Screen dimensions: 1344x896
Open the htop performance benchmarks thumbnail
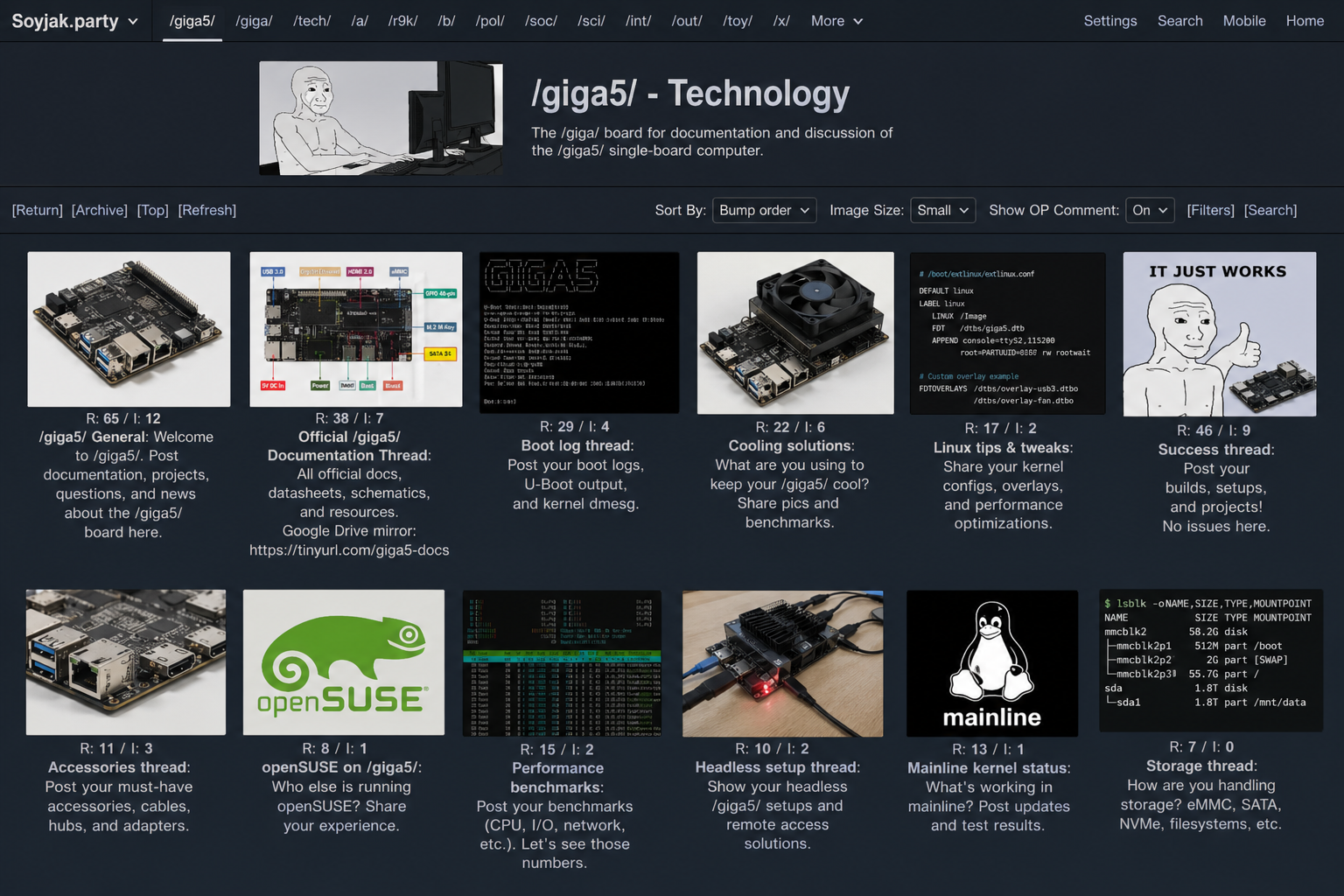click(x=562, y=663)
